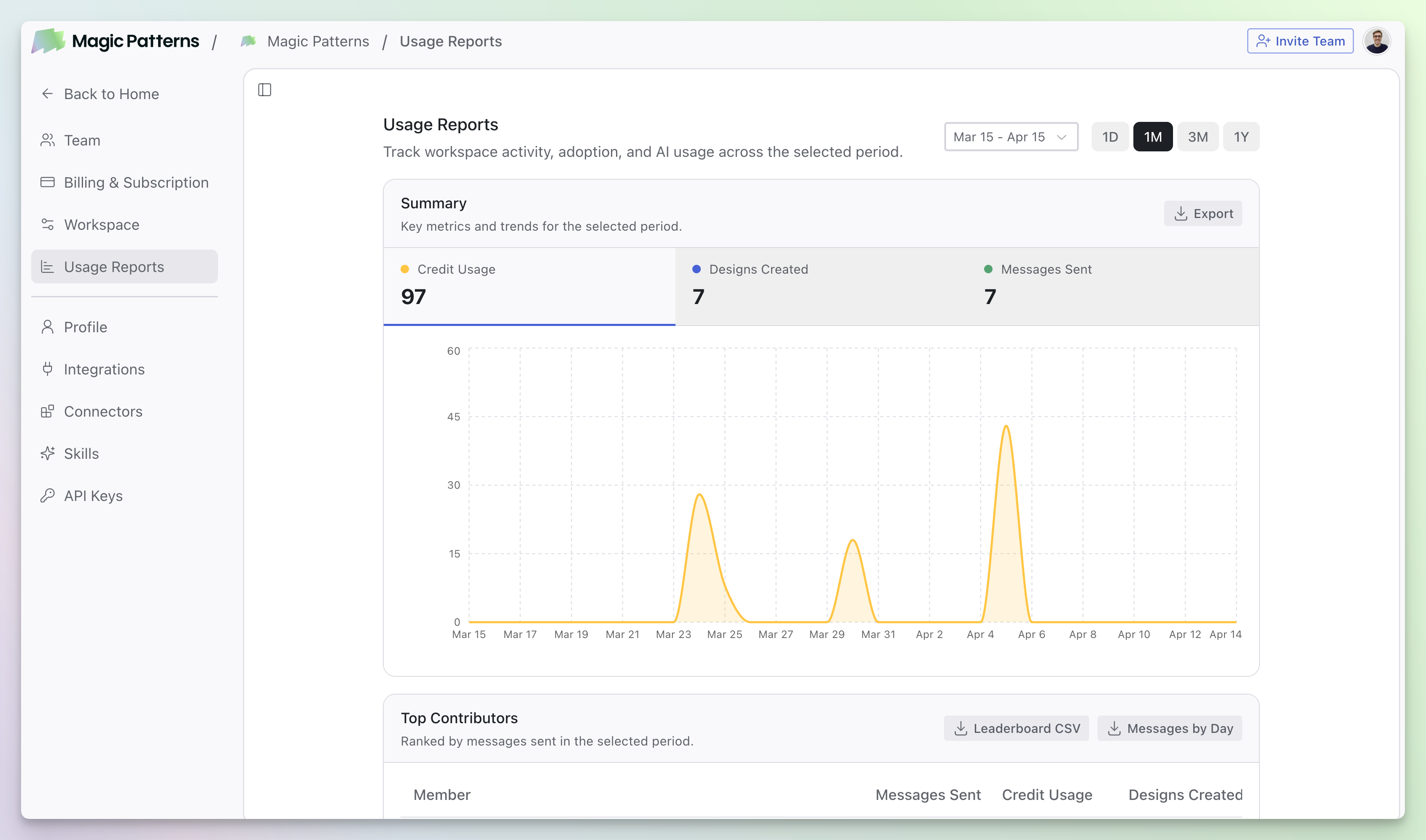
Task: Open the user avatar menu
Action: (x=1376, y=41)
